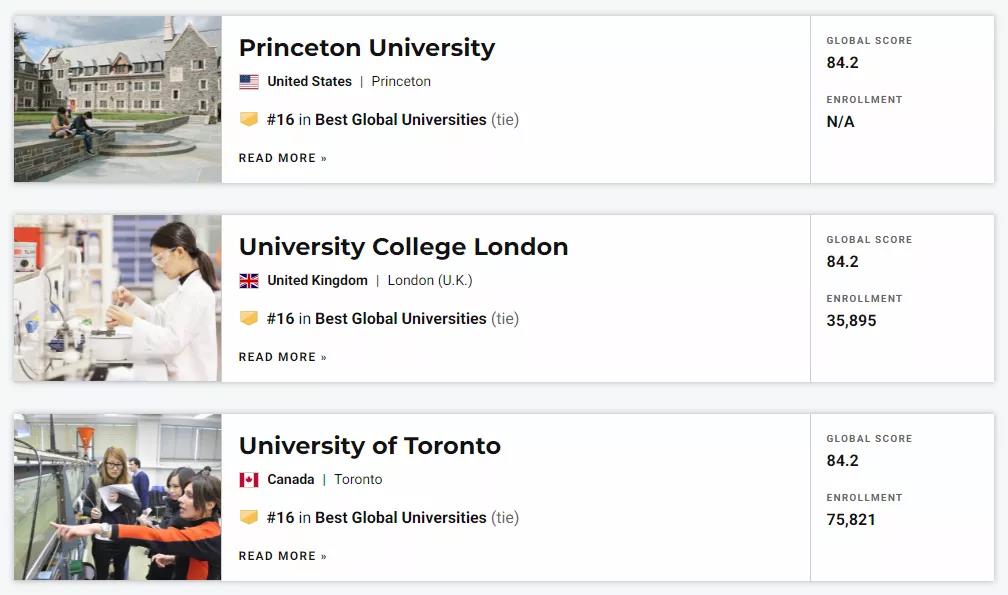Click the ranking badge on University of Toronto card

(249, 517)
